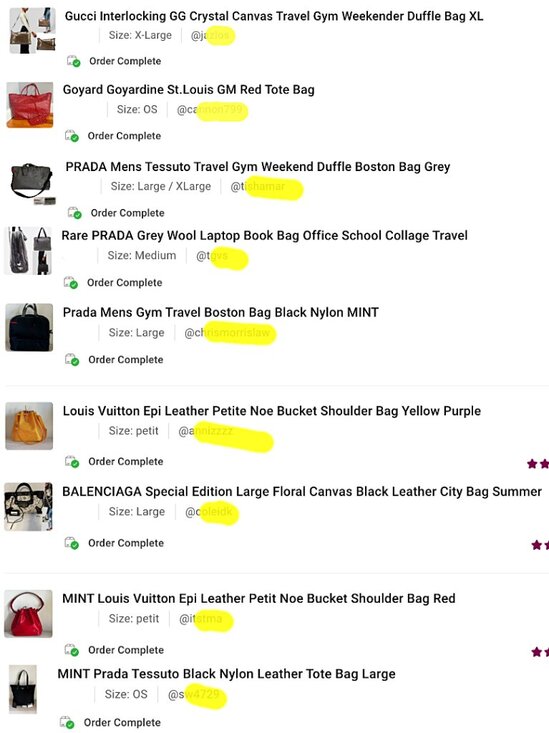Open MINT Prada Tessuto Black Nylon Tote title

[226, 674]
